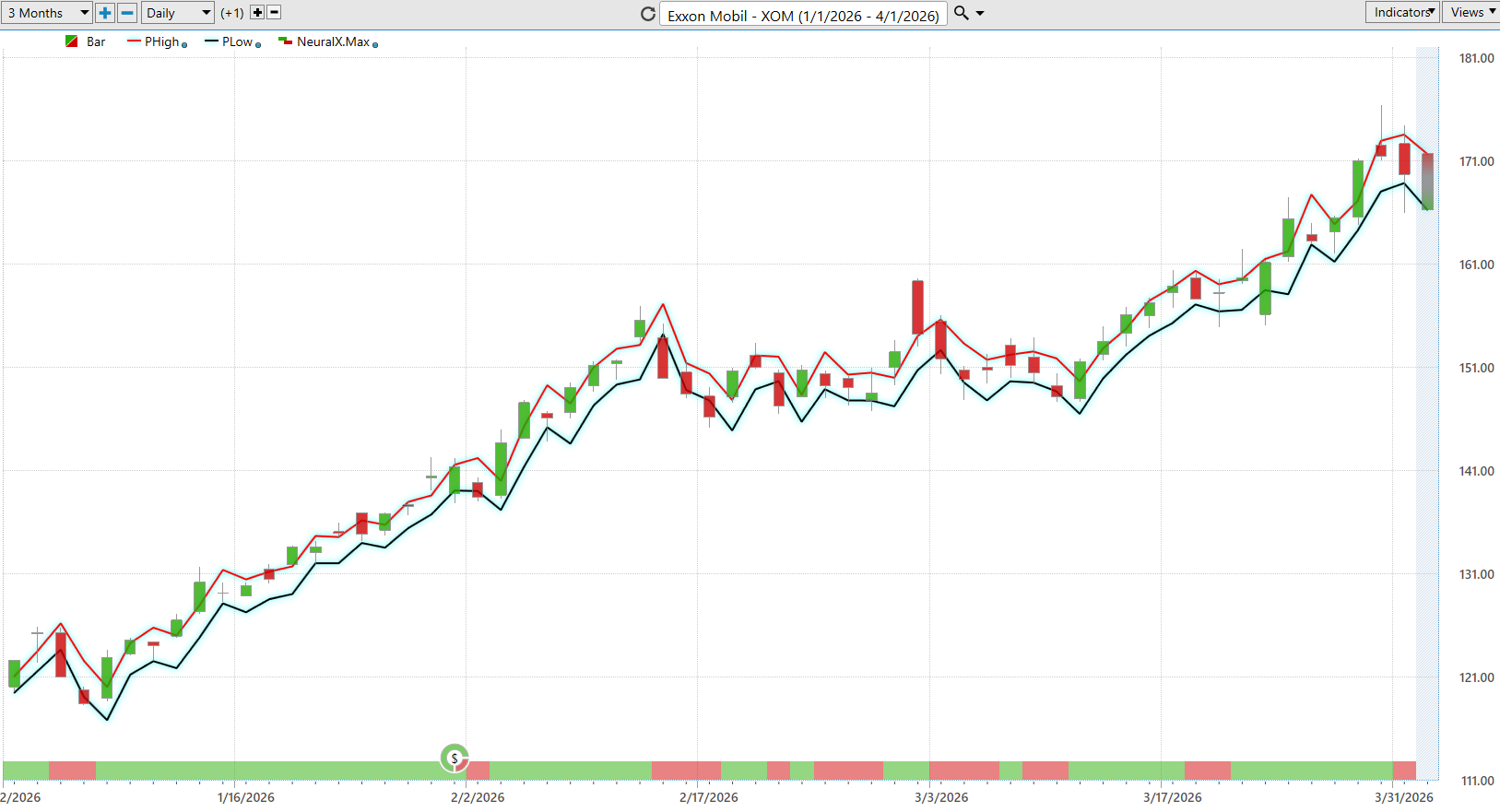Refresh the chart with the reload icon
Image resolution: width=1500 pixels, height=812 pixels.
tap(648, 14)
